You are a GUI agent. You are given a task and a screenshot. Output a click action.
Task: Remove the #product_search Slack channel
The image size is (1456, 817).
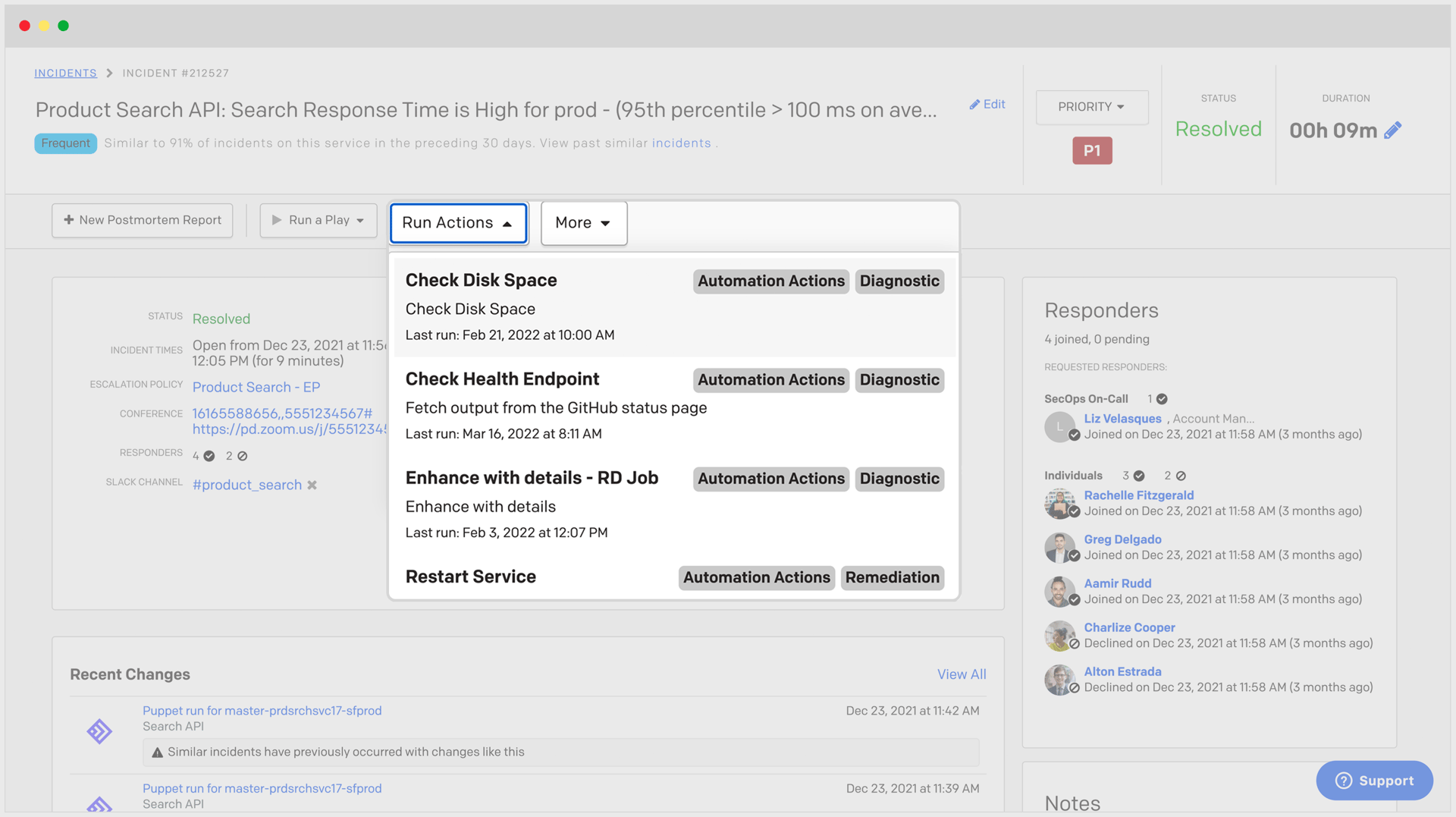(x=312, y=485)
